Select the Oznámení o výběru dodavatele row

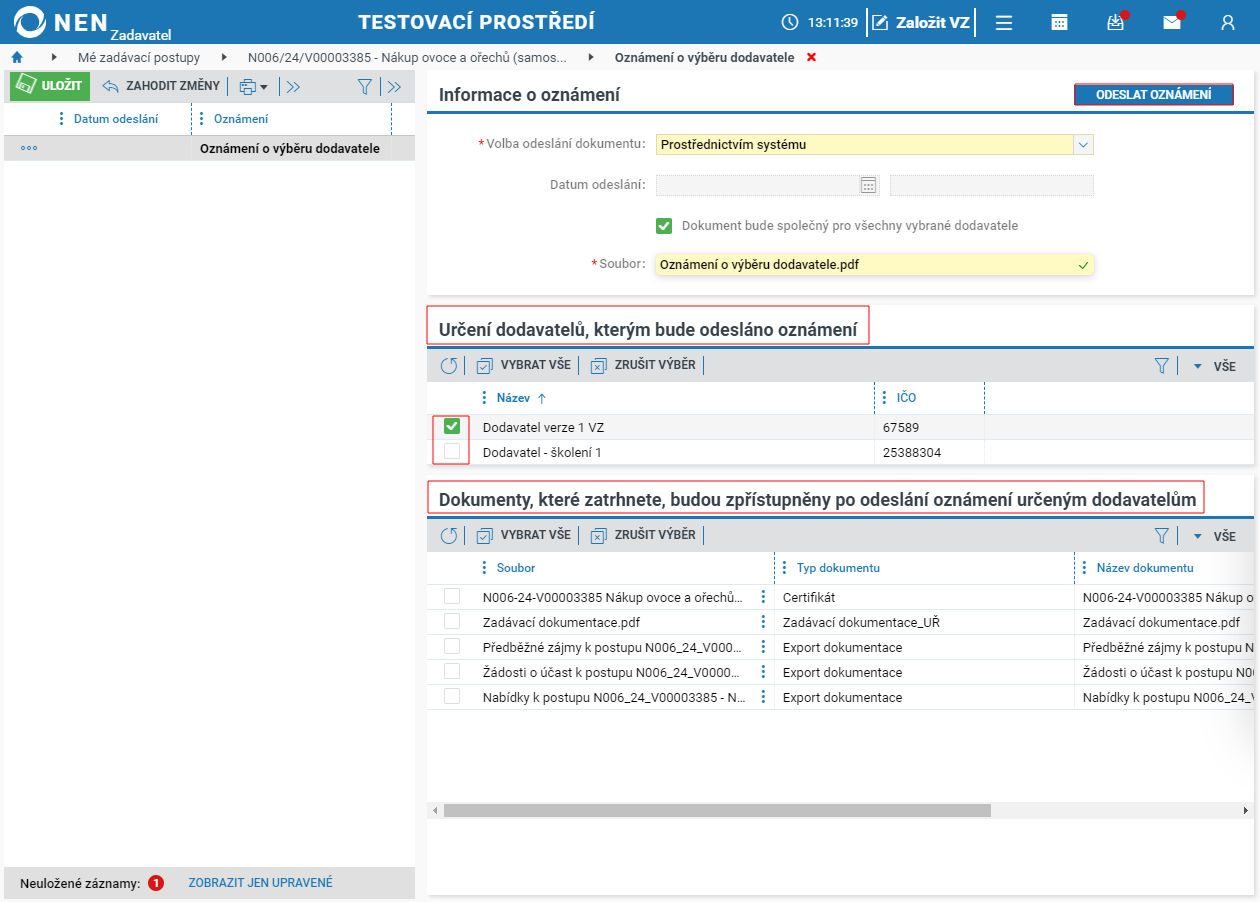point(209,149)
